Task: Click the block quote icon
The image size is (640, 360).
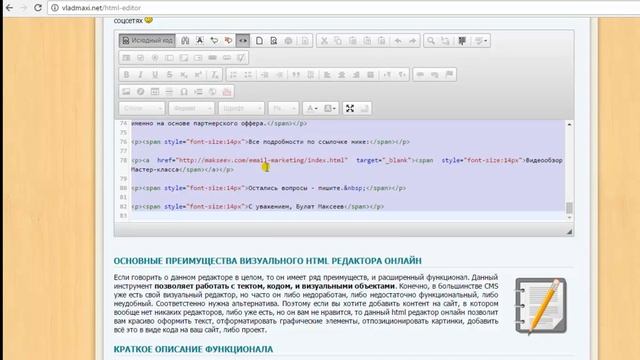Action: pos(296,75)
